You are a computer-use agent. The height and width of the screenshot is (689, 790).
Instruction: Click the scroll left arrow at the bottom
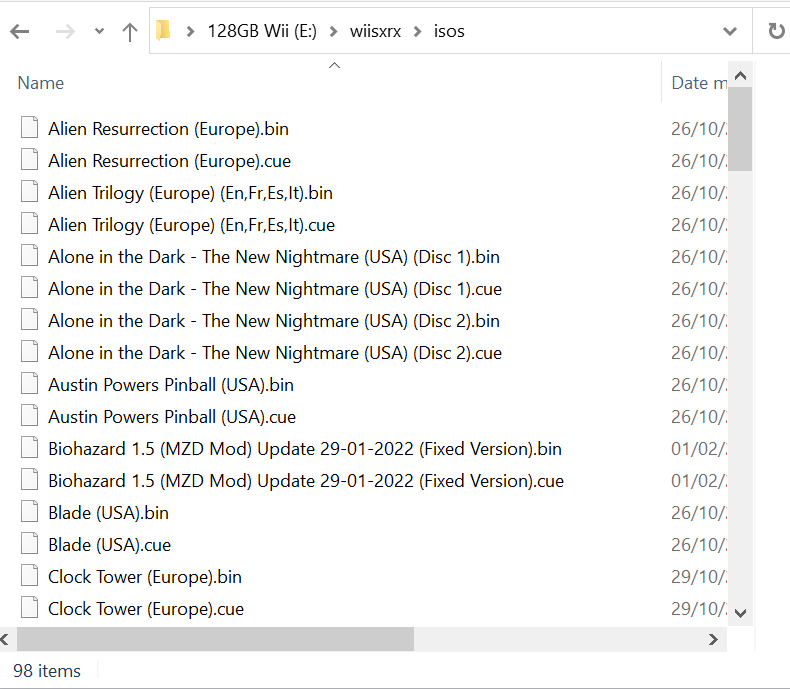coord(5,639)
